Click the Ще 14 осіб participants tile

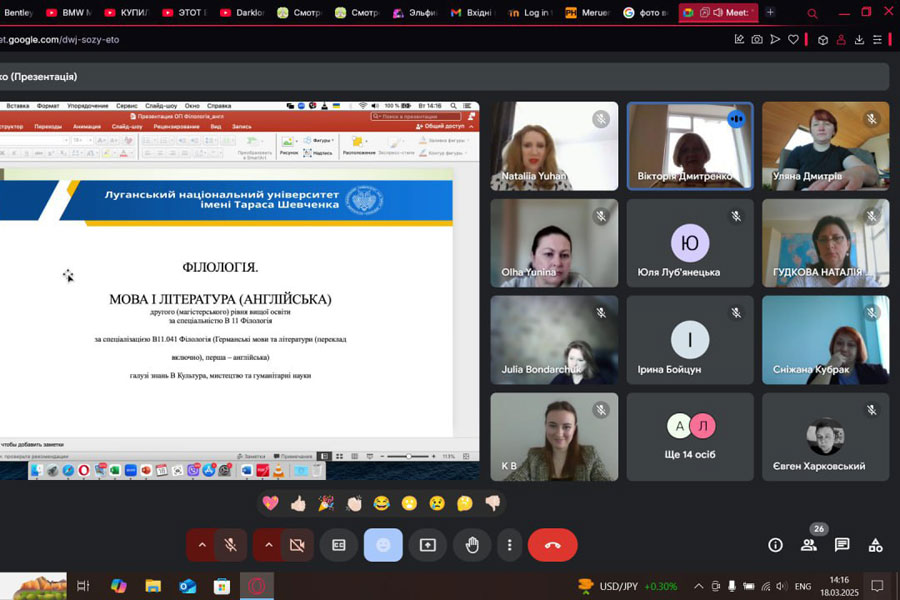[x=690, y=437]
